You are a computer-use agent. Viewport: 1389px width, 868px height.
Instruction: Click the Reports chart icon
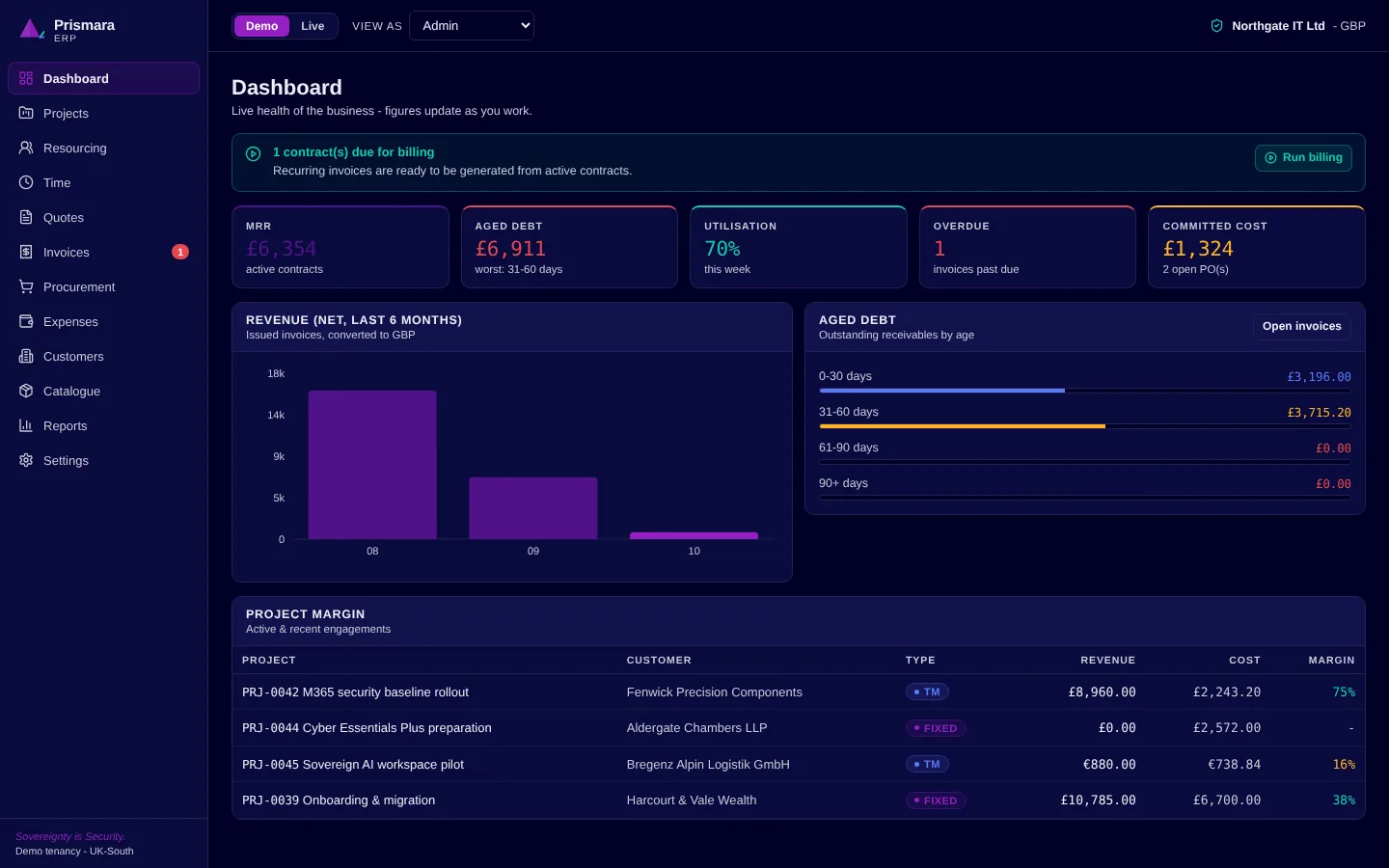(x=26, y=425)
